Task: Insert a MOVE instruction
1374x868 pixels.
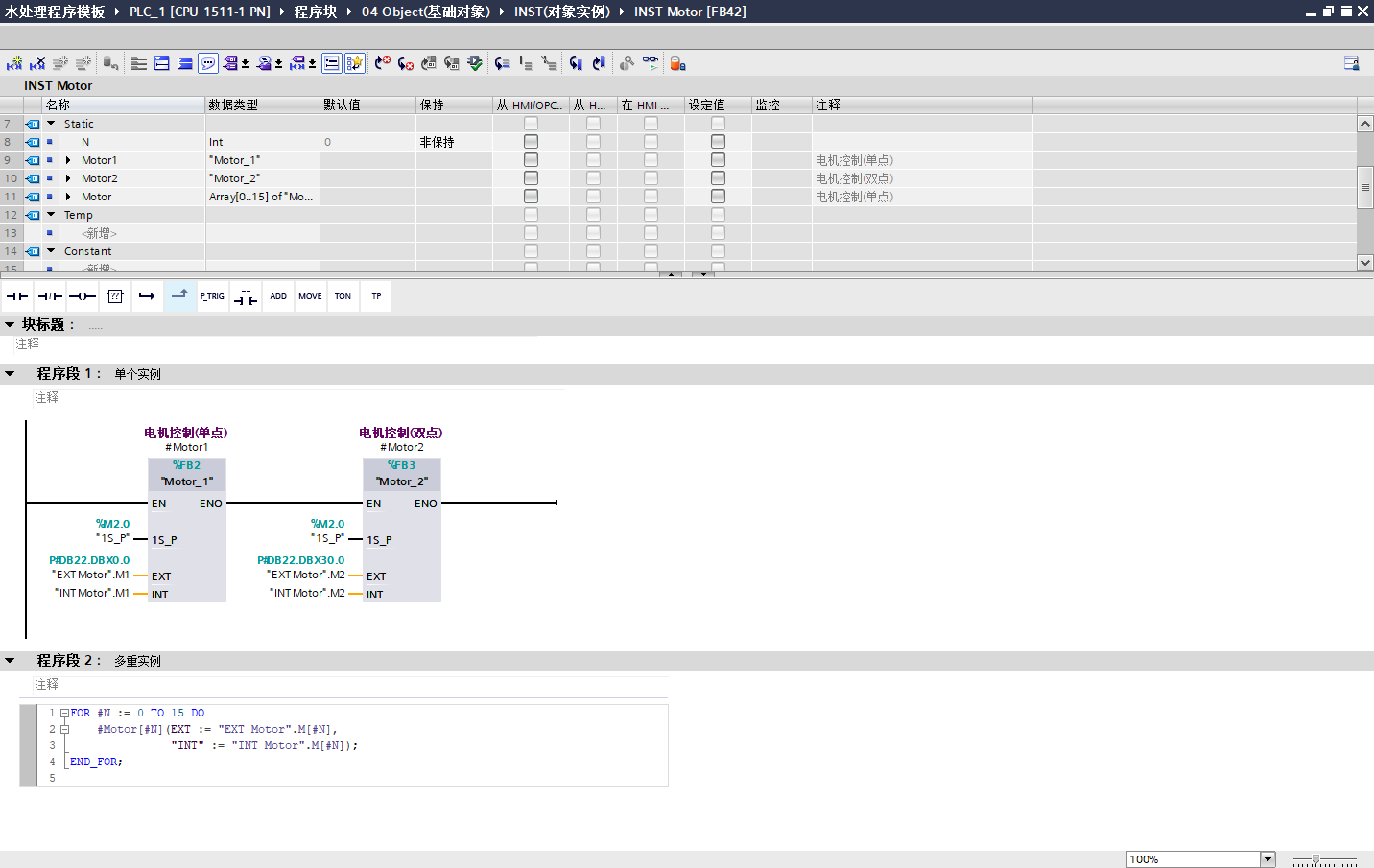Action: pos(310,296)
